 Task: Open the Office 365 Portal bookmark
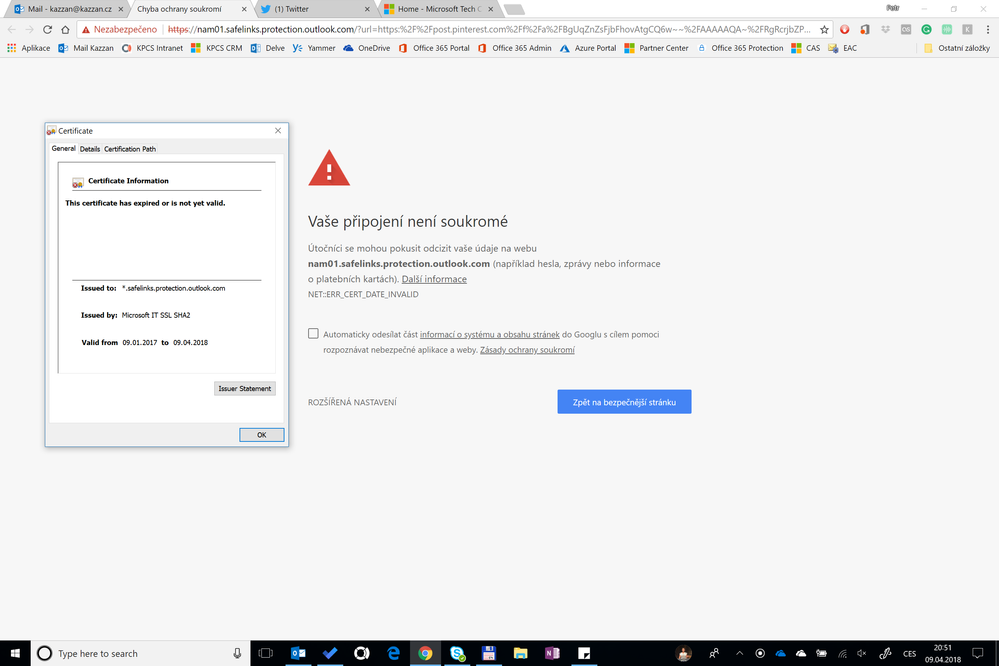coord(434,48)
